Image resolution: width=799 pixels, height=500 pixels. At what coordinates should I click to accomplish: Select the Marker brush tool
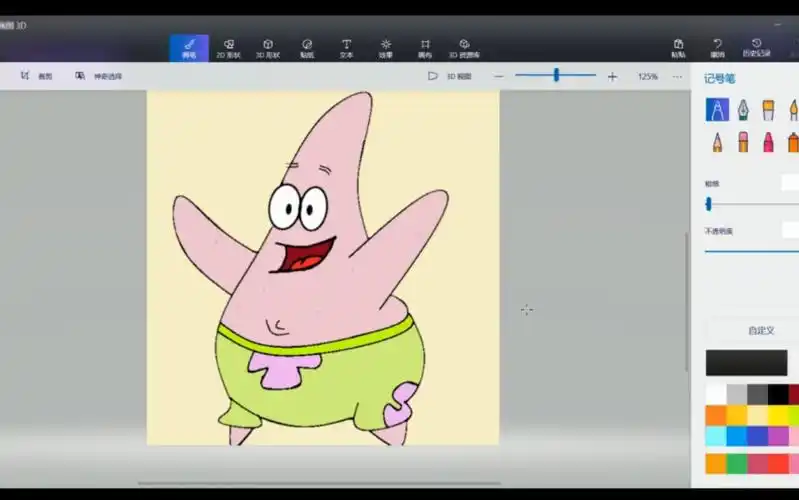(717, 110)
